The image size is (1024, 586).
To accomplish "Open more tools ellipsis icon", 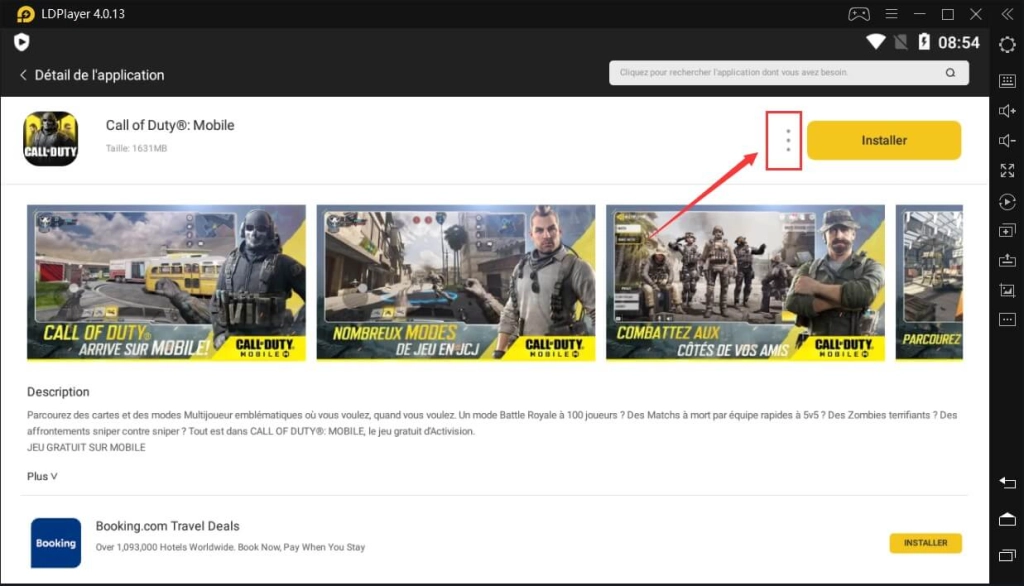I will point(1007,319).
